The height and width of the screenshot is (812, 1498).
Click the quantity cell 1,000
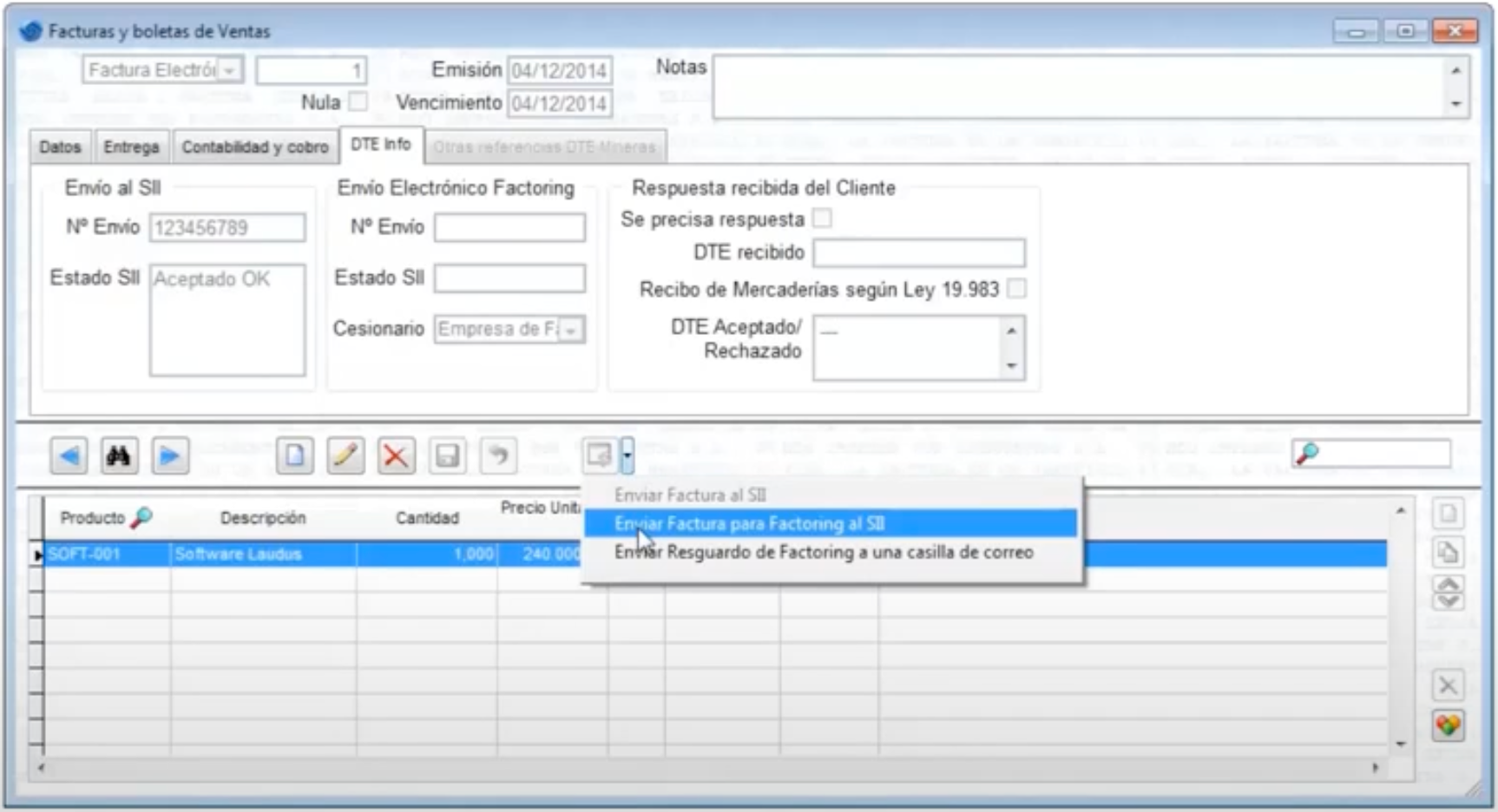(x=427, y=554)
